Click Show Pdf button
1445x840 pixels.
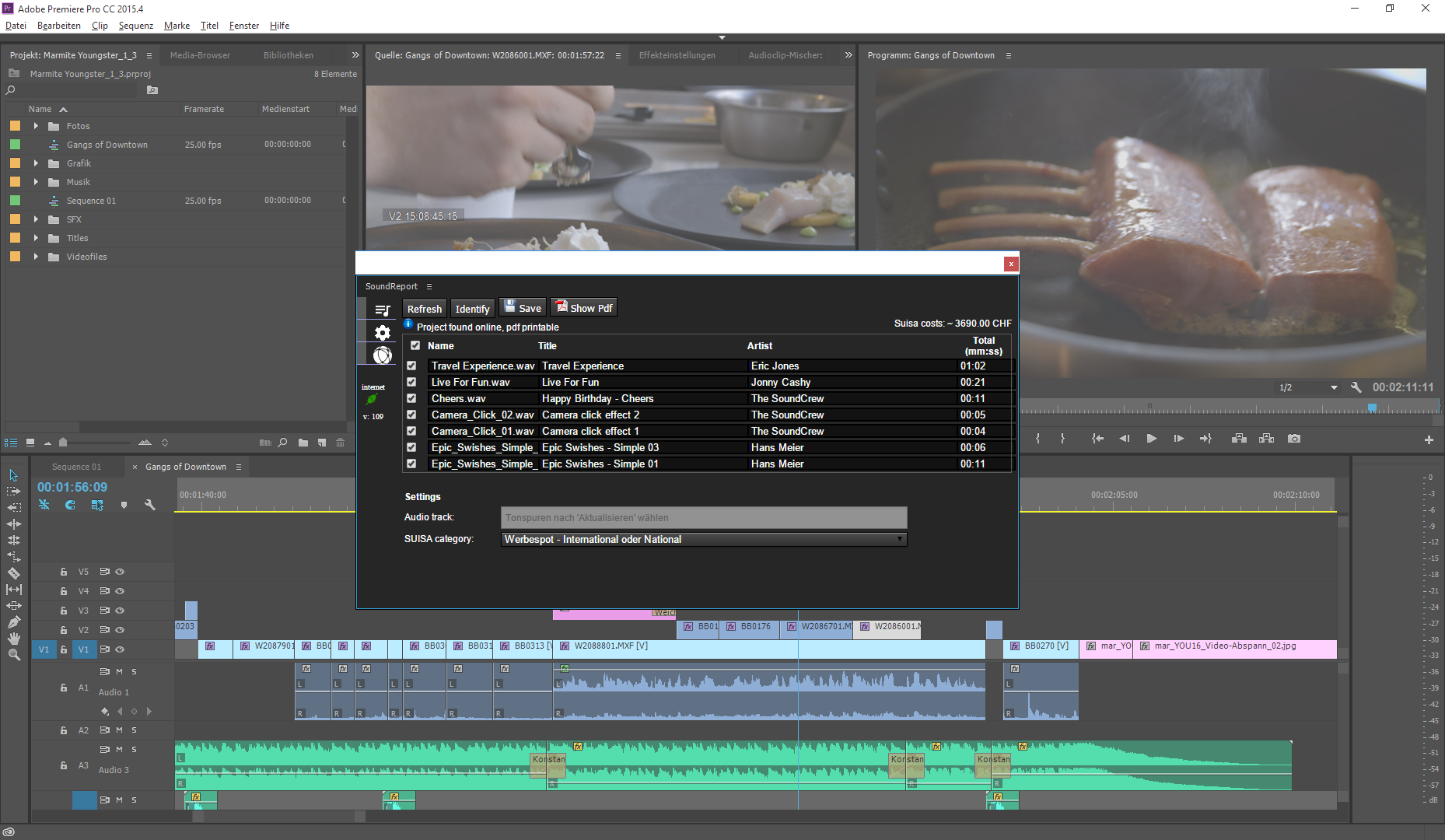584,308
